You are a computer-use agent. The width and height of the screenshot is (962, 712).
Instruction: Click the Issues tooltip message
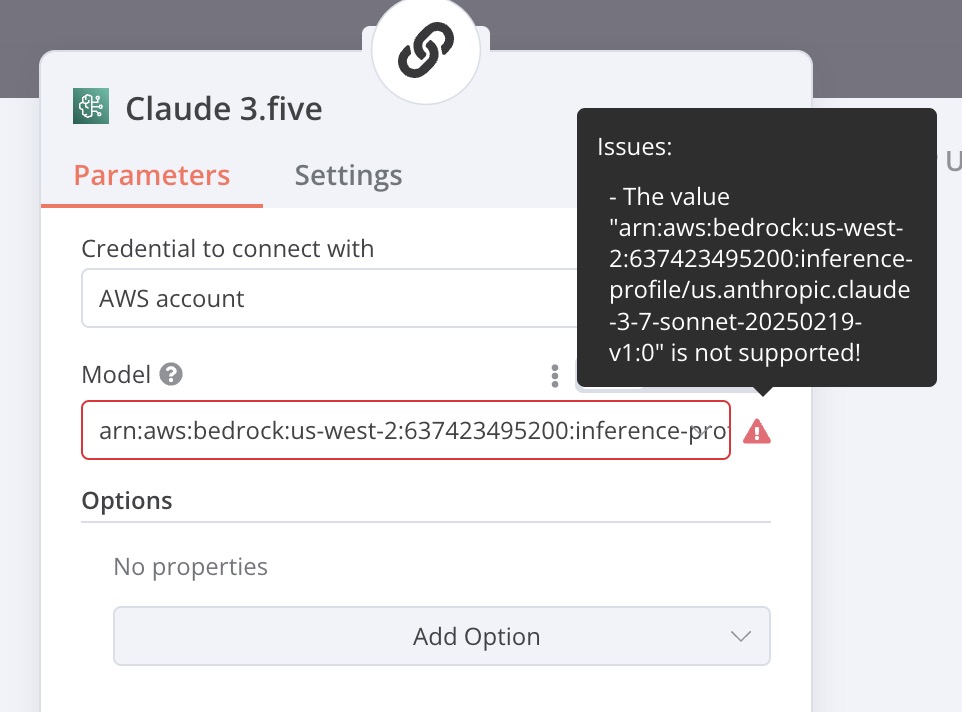click(x=756, y=248)
